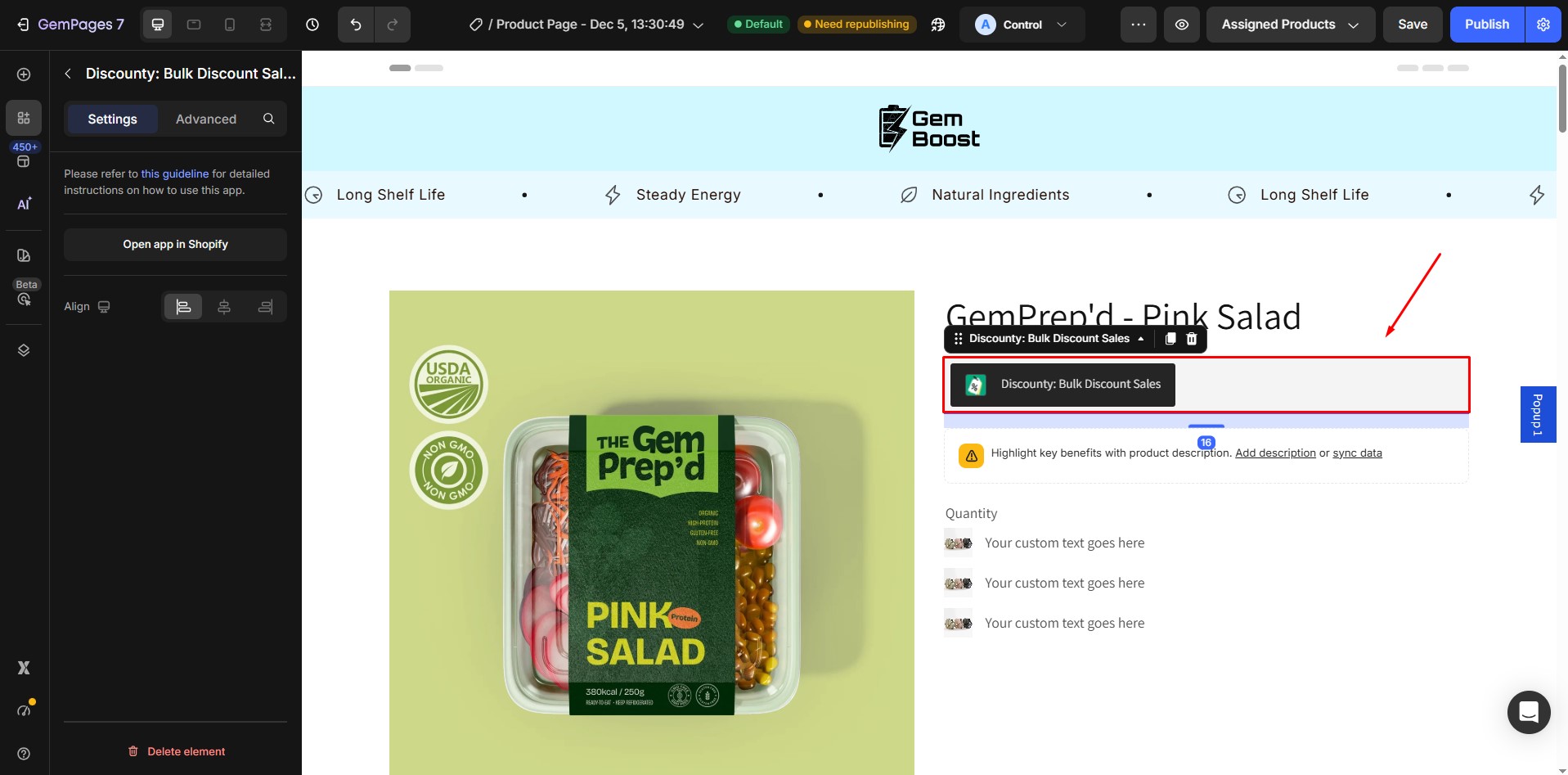This screenshot has height=775, width=1568.
Task: Click the undo arrow icon
Action: [x=356, y=25]
